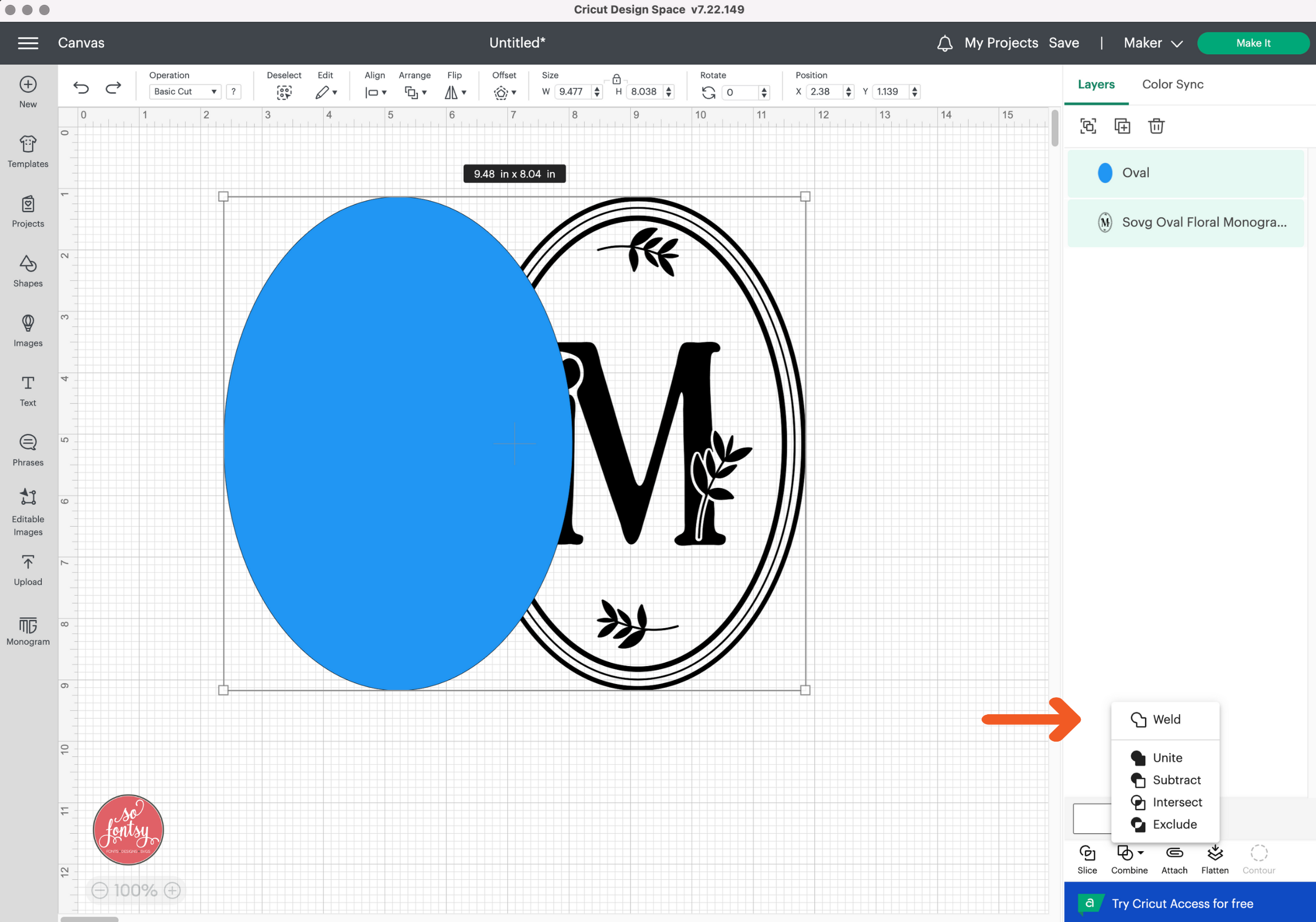The image size is (1316, 922).
Task: Click the Save project button
Action: pyautogui.click(x=1064, y=42)
